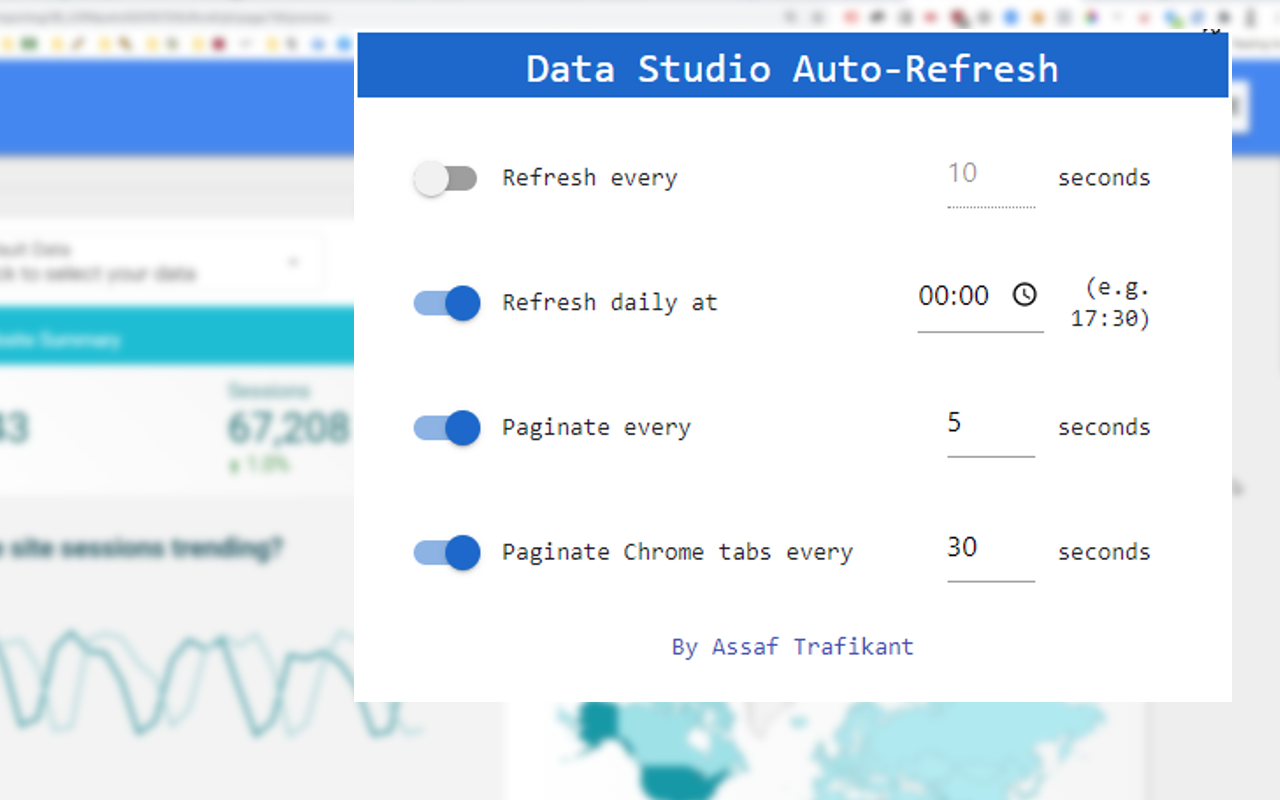Disable Paginate Chrome tabs every toggle
The image size is (1280, 800).
447,552
